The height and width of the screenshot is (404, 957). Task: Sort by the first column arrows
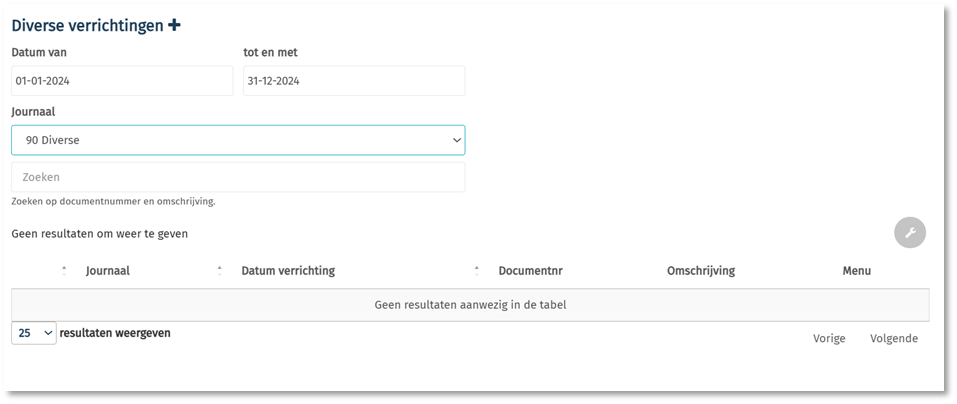[64, 271]
